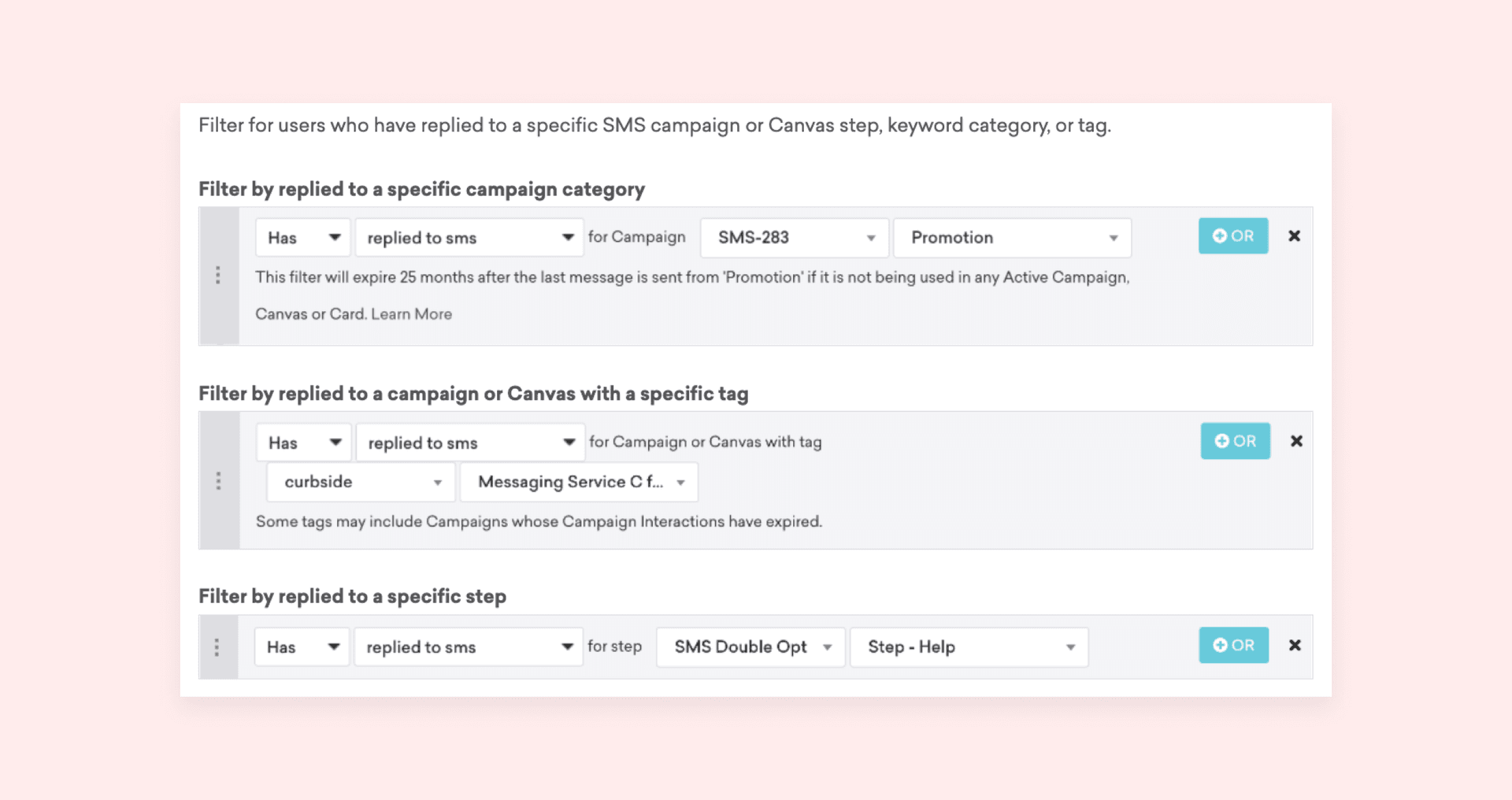The height and width of the screenshot is (800, 1512).
Task: Open the Learn More link
Action: coord(411,314)
